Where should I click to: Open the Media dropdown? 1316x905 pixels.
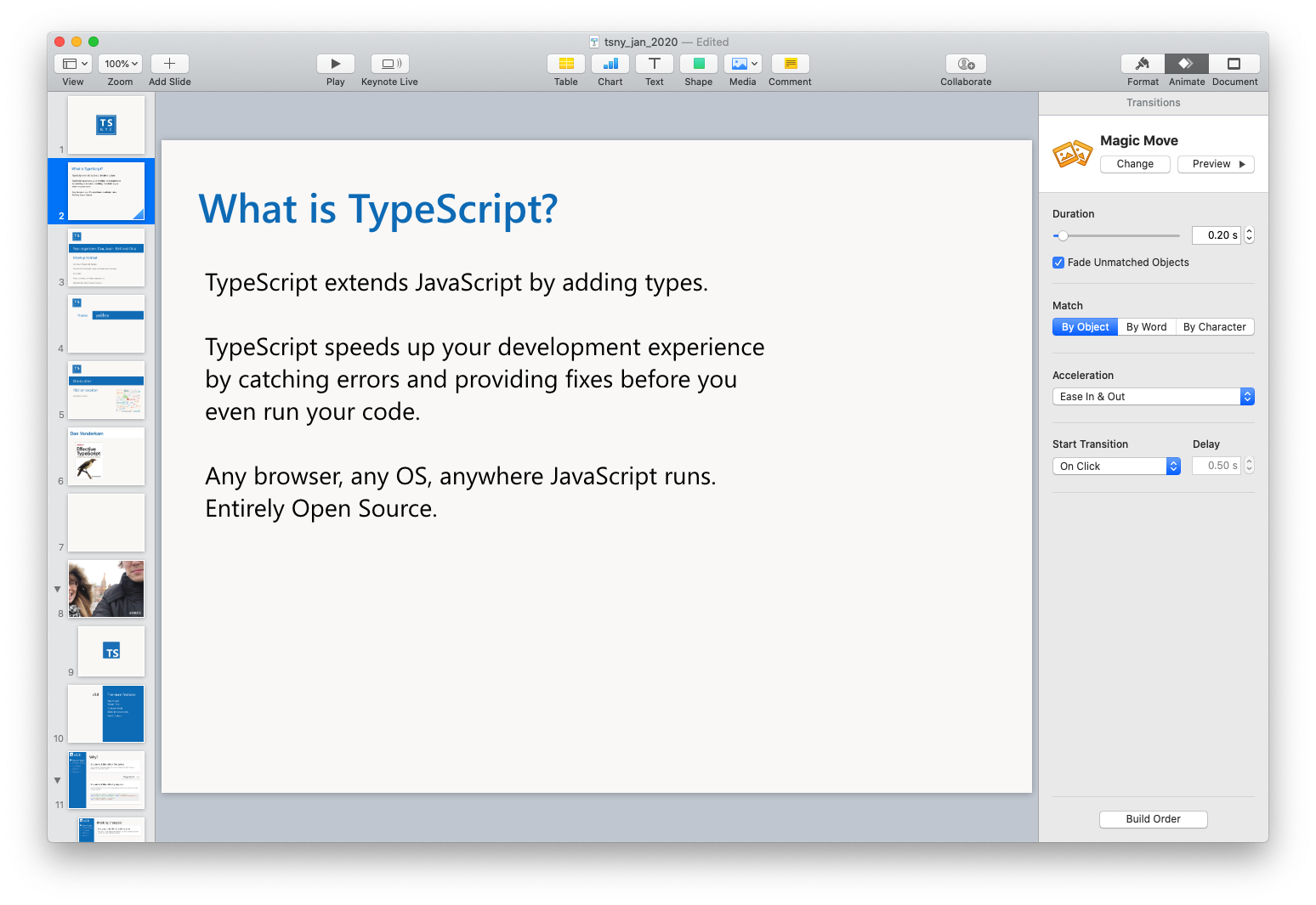coord(743,64)
